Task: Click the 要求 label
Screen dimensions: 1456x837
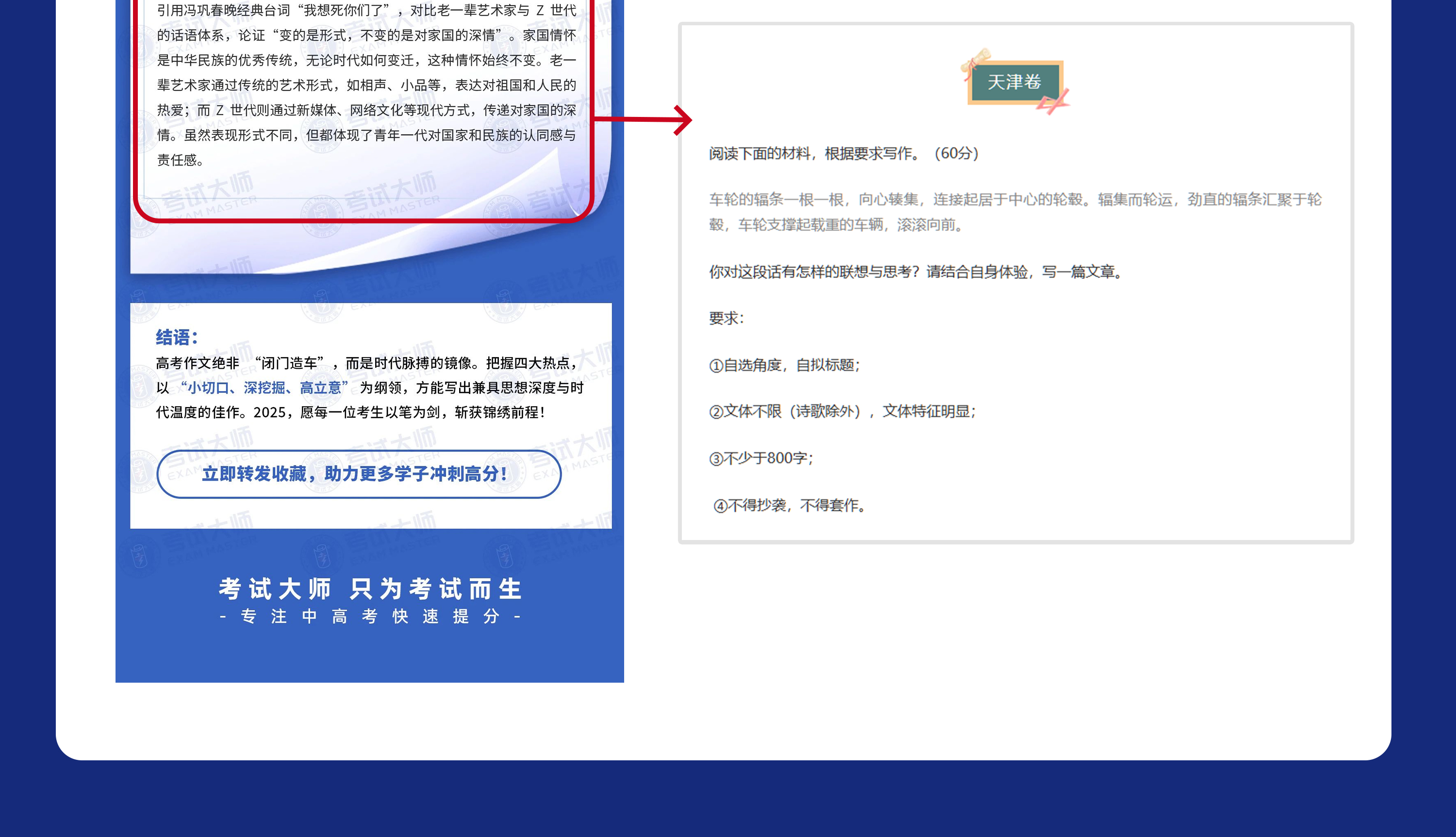Action: 726,318
